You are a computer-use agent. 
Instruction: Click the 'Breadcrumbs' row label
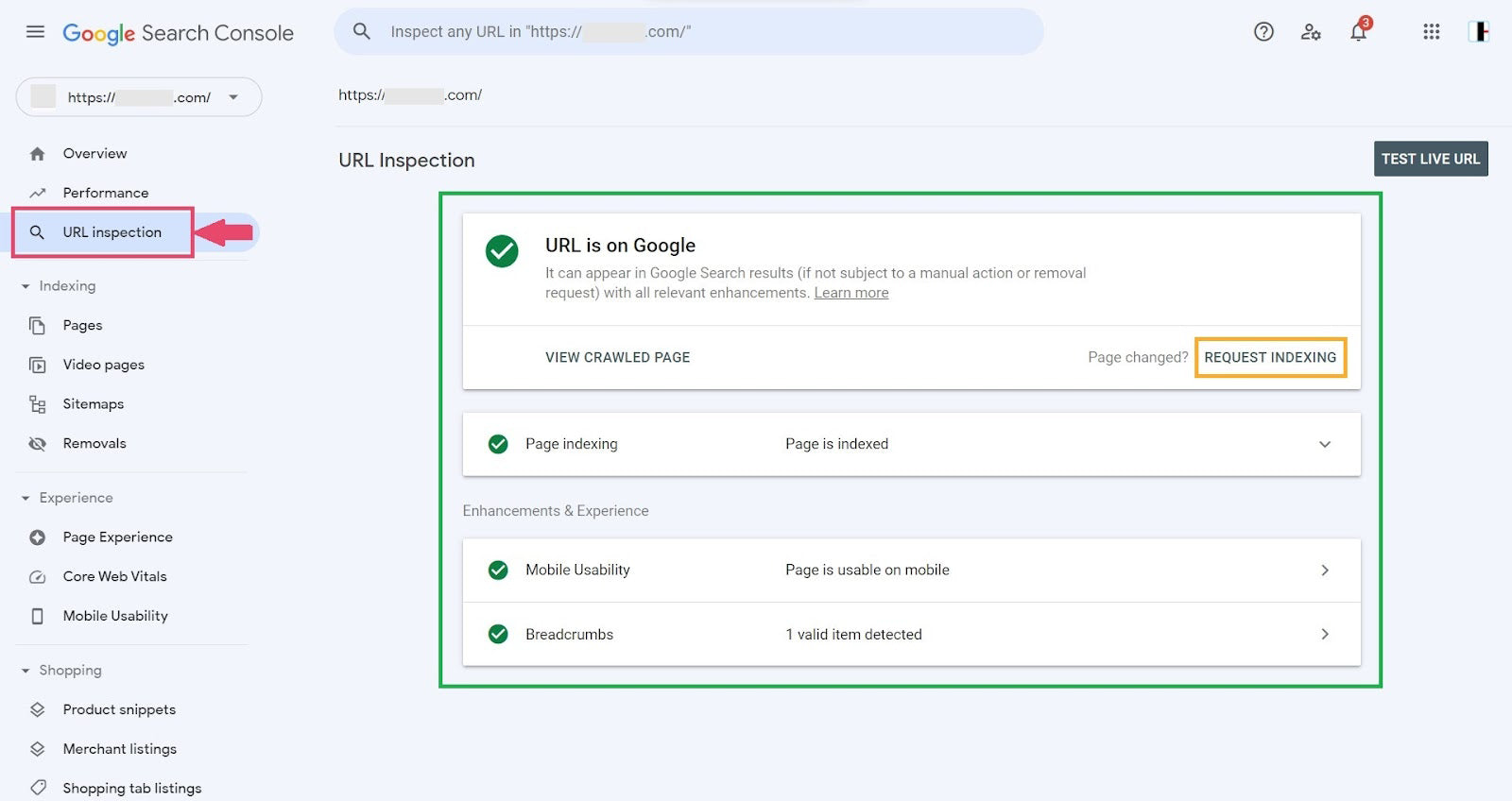point(569,635)
